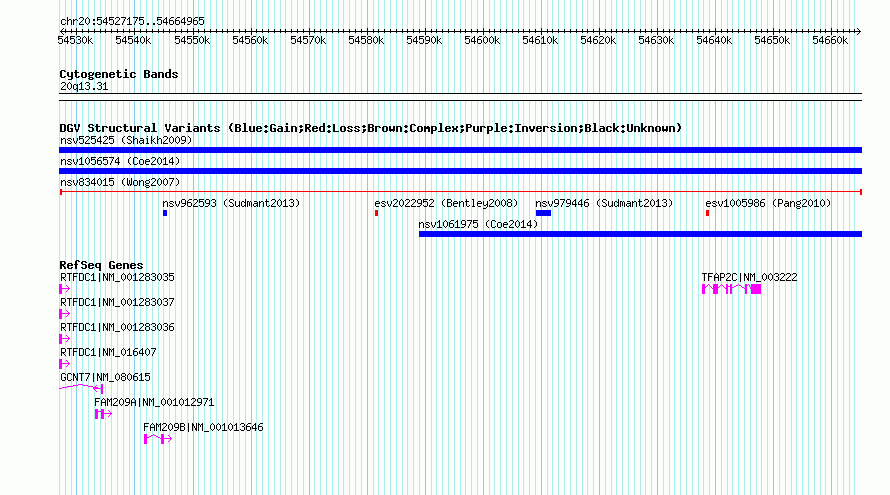Image resolution: width=890 pixels, height=495 pixels.
Task: Click the 54570k ruler tick label
Action: pyautogui.click(x=308, y=40)
